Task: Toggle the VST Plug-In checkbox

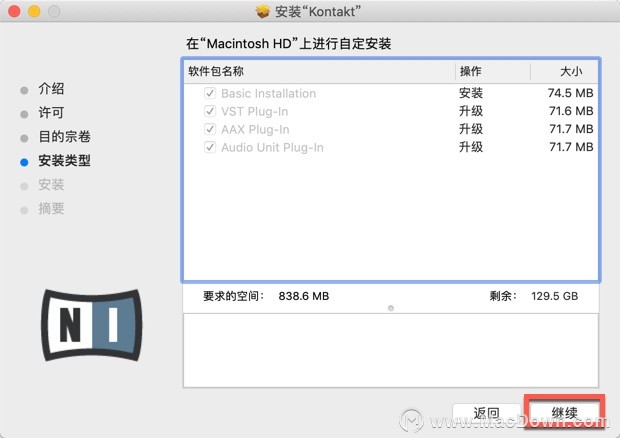Action: click(x=210, y=111)
